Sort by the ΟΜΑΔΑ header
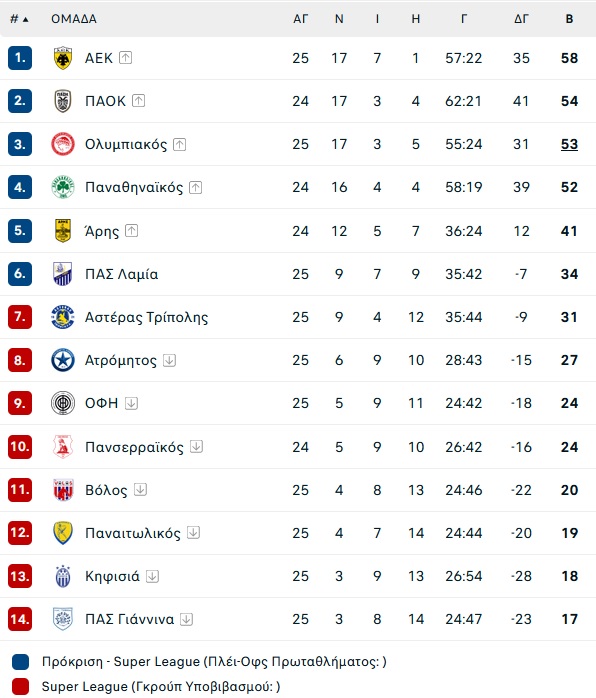 click(x=74, y=19)
